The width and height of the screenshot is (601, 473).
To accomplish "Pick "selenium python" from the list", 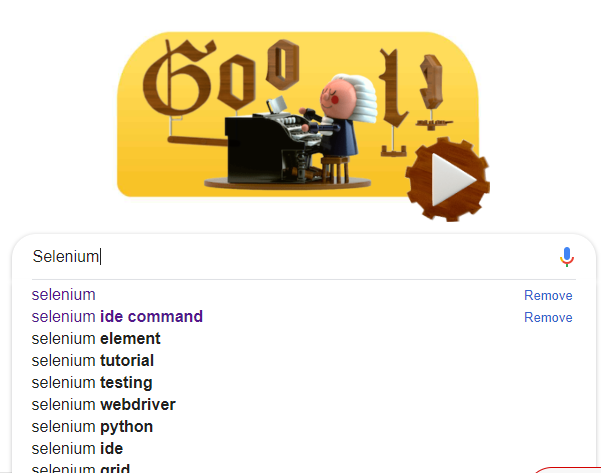I will (92, 427).
